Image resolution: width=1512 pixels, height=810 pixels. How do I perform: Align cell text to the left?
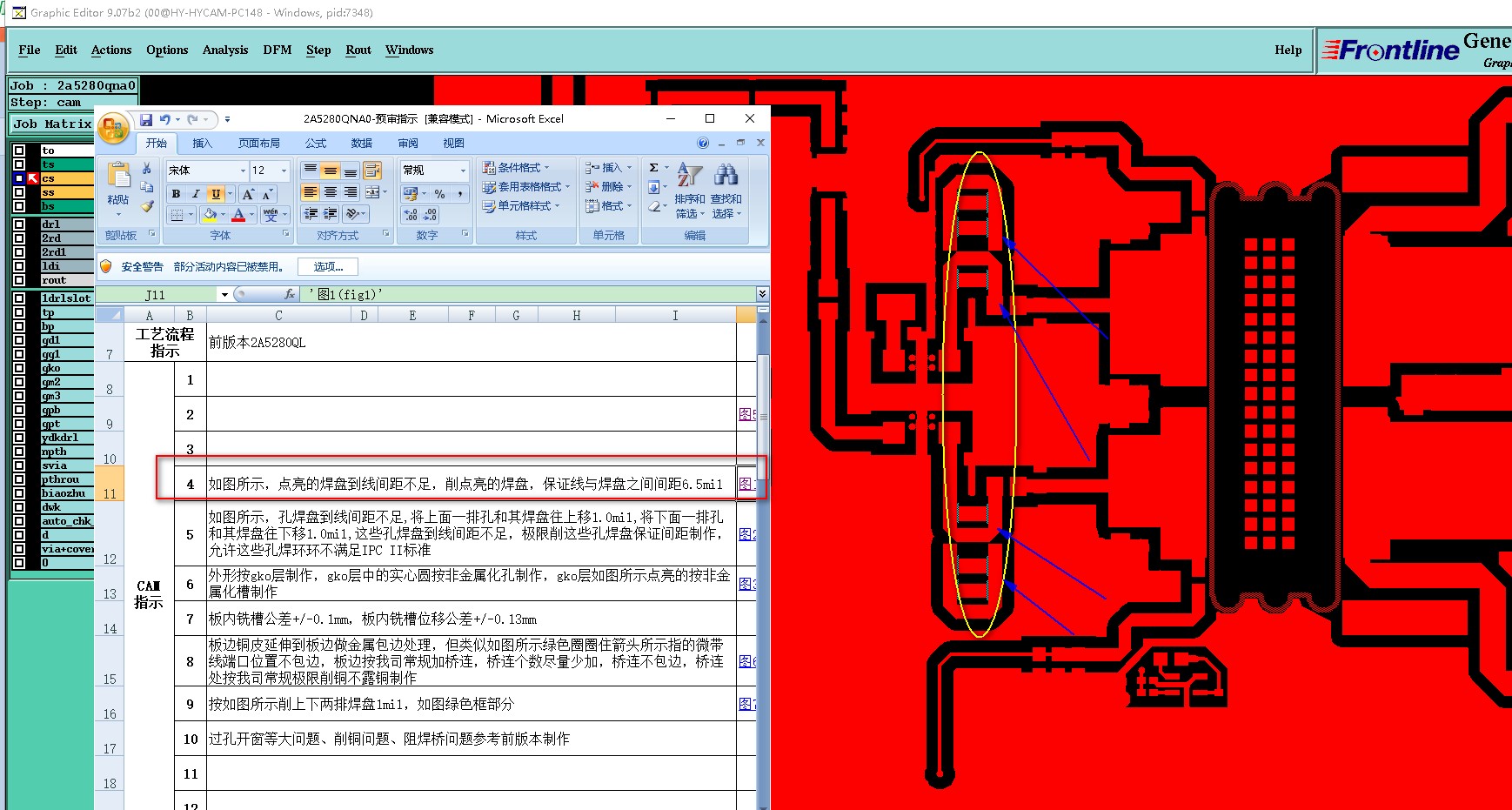(x=310, y=192)
